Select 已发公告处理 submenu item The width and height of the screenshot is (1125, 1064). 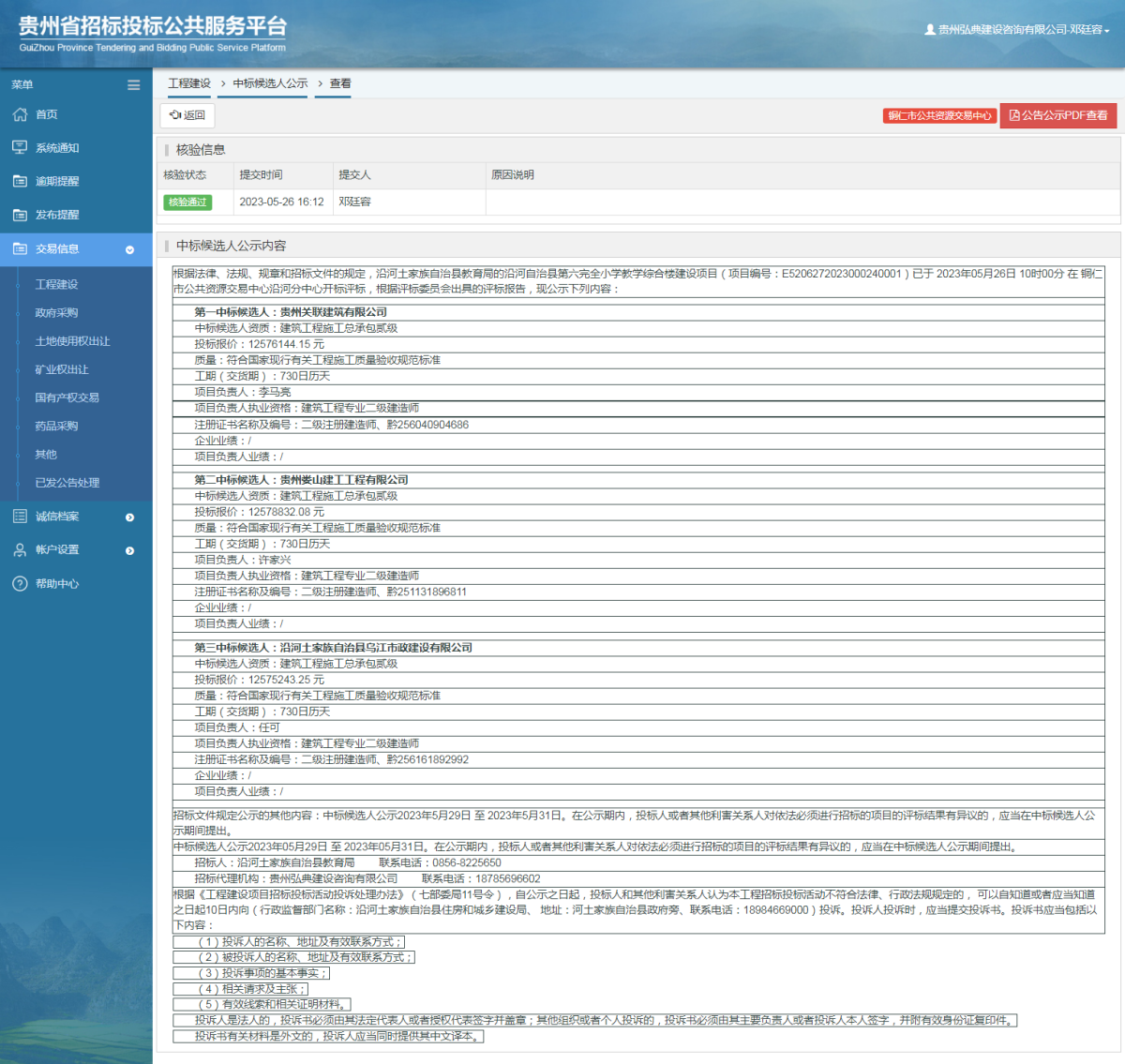tap(67, 483)
